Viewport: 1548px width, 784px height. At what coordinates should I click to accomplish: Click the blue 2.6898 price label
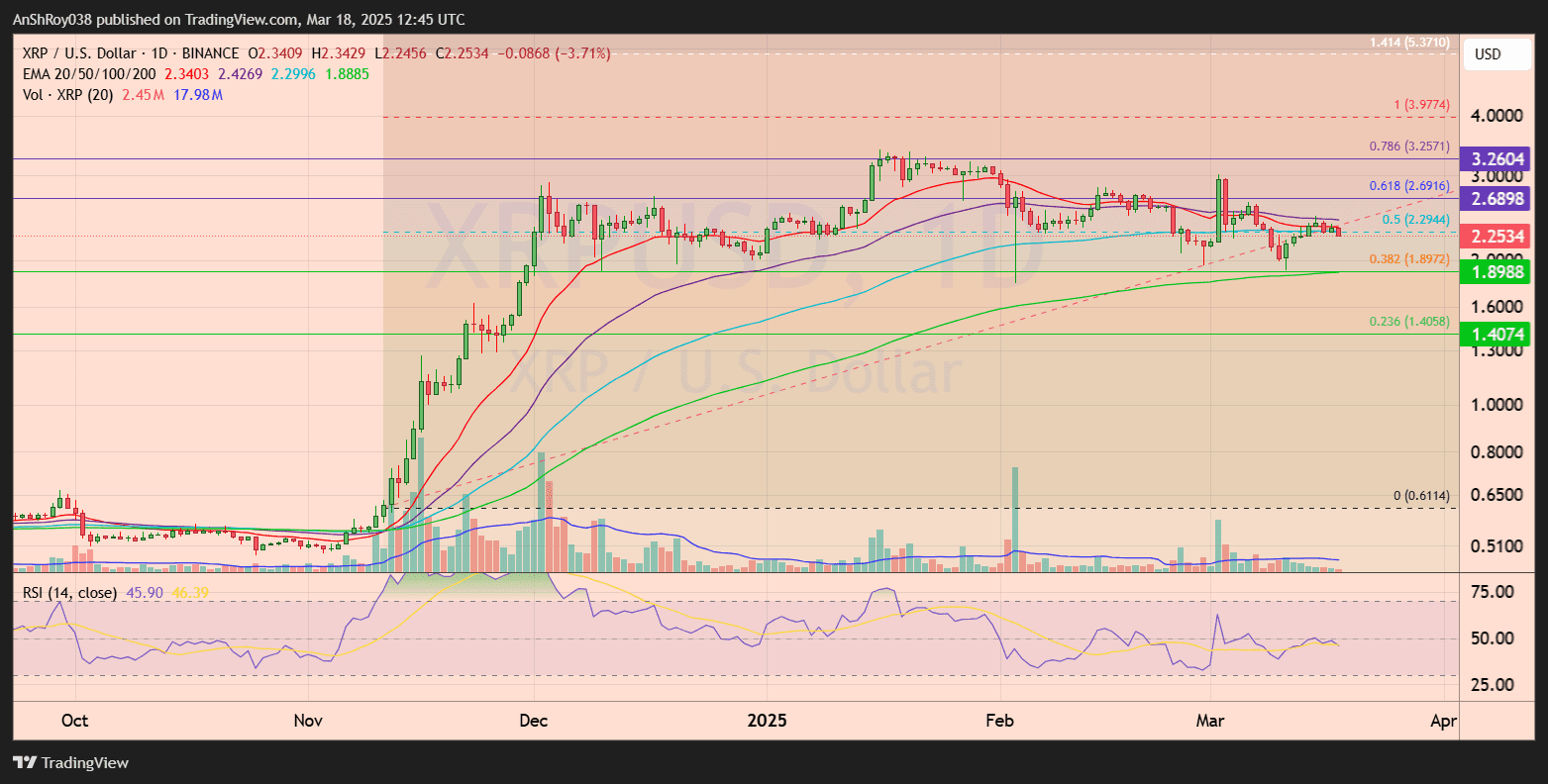click(1496, 199)
